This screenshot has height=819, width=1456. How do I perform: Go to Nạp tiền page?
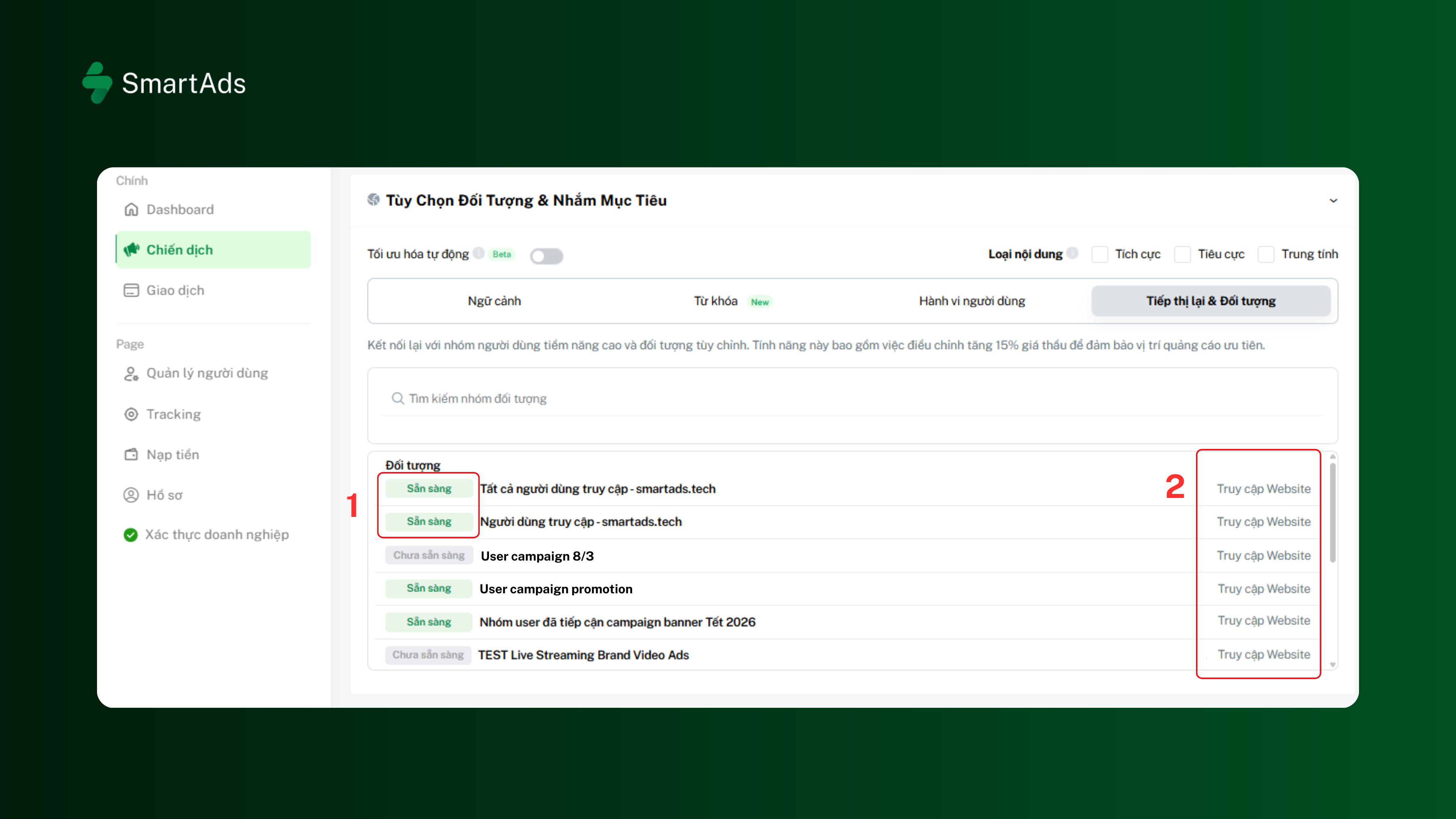tap(213, 455)
